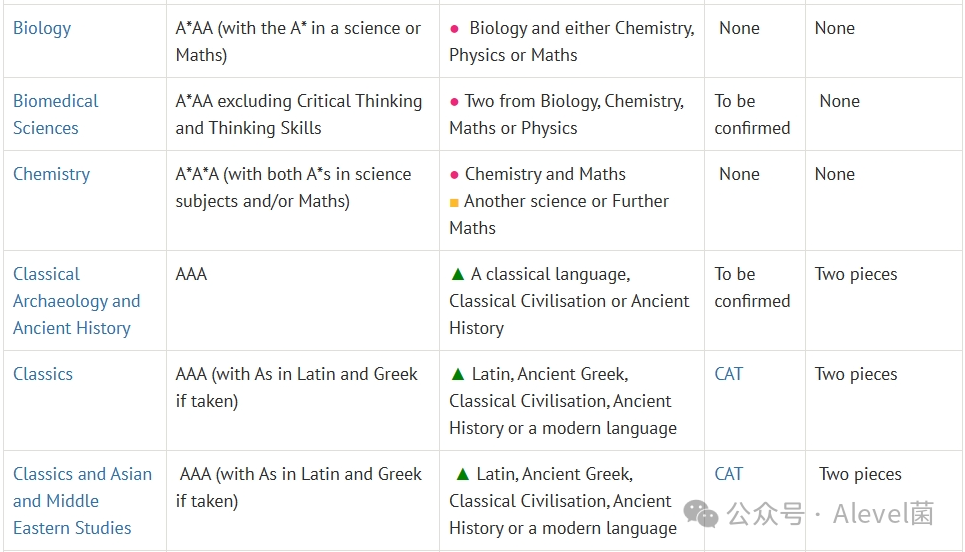The image size is (965, 552).
Task: Open the Chemistry course link
Action: pyautogui.click(x=52, y=174)
